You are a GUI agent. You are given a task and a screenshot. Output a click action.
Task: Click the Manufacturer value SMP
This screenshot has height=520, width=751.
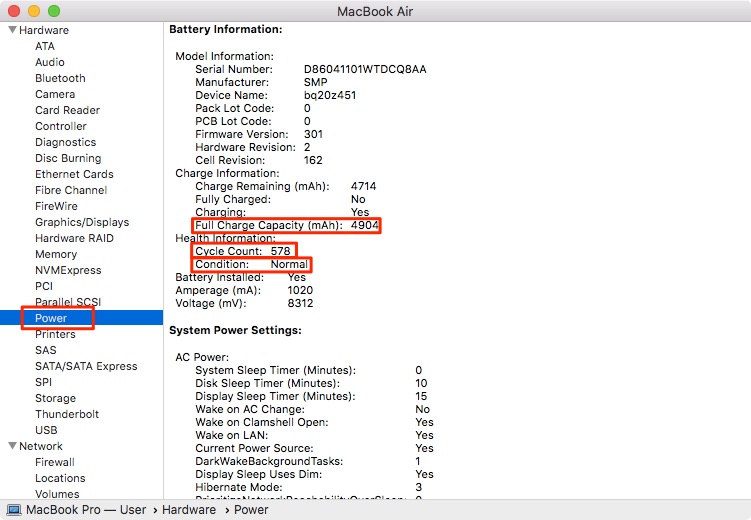tap(316, 82)
